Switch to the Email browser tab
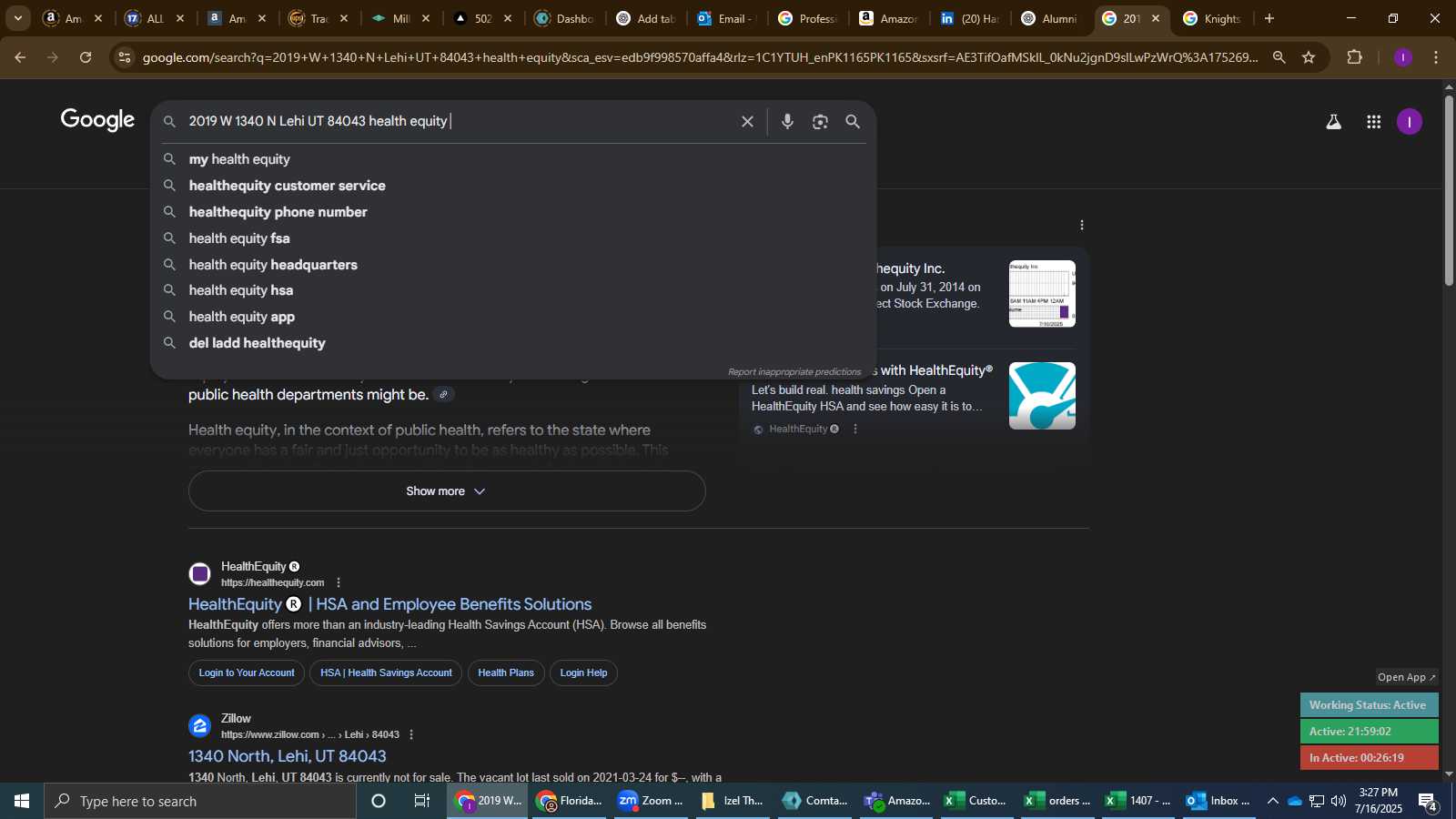1456x819 pixels. (725, 18)
